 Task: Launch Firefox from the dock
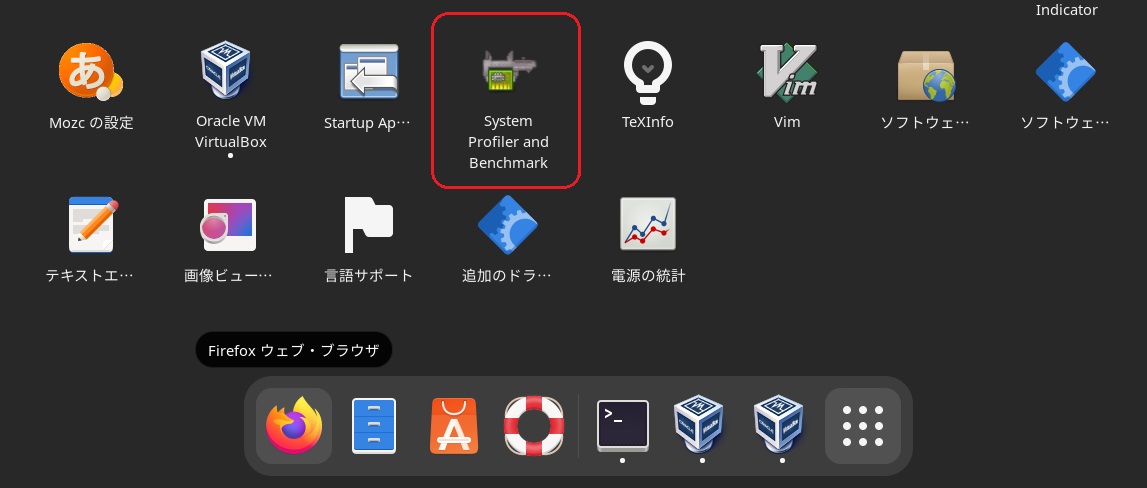pos(294,425)
